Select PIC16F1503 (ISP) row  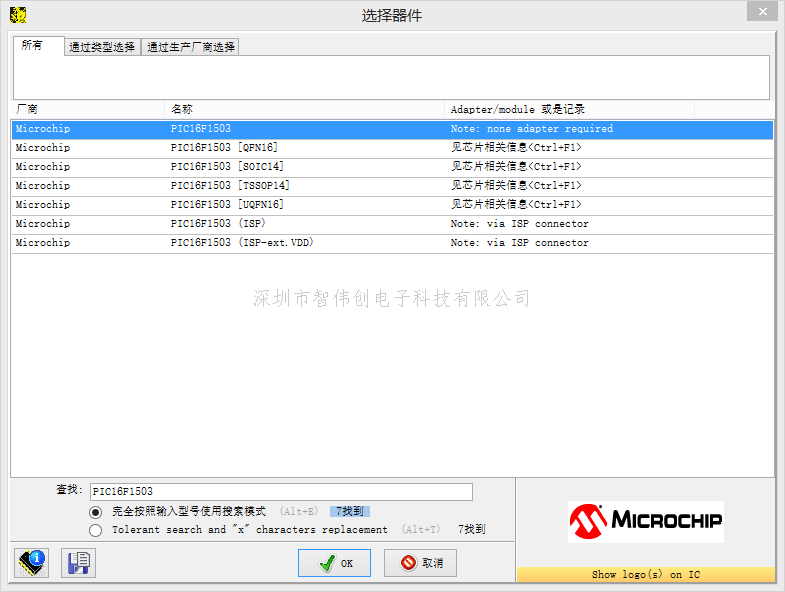click(392, 224)
